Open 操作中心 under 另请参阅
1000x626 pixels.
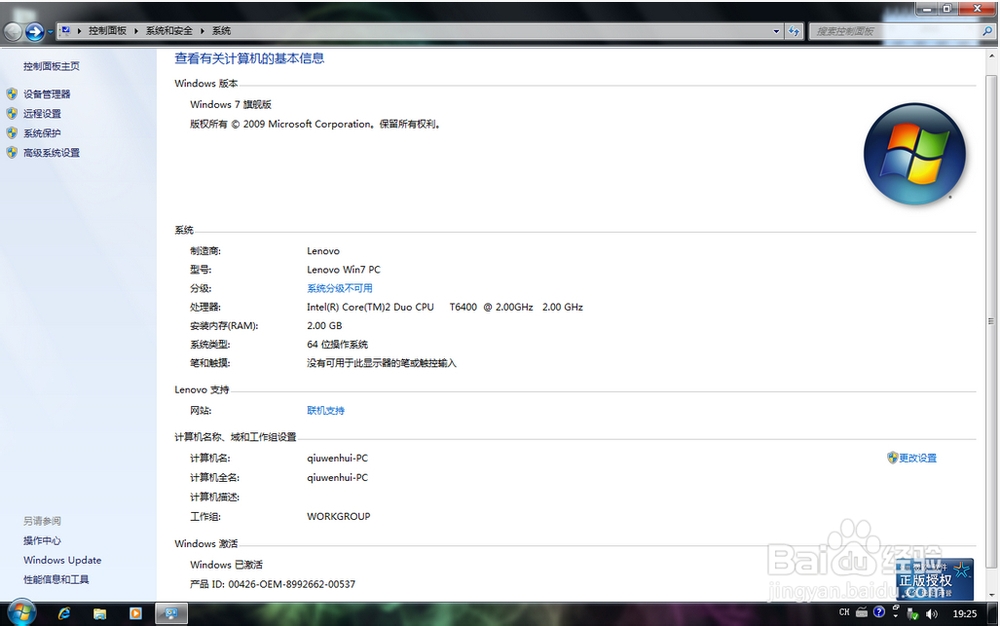coord(42,541)
